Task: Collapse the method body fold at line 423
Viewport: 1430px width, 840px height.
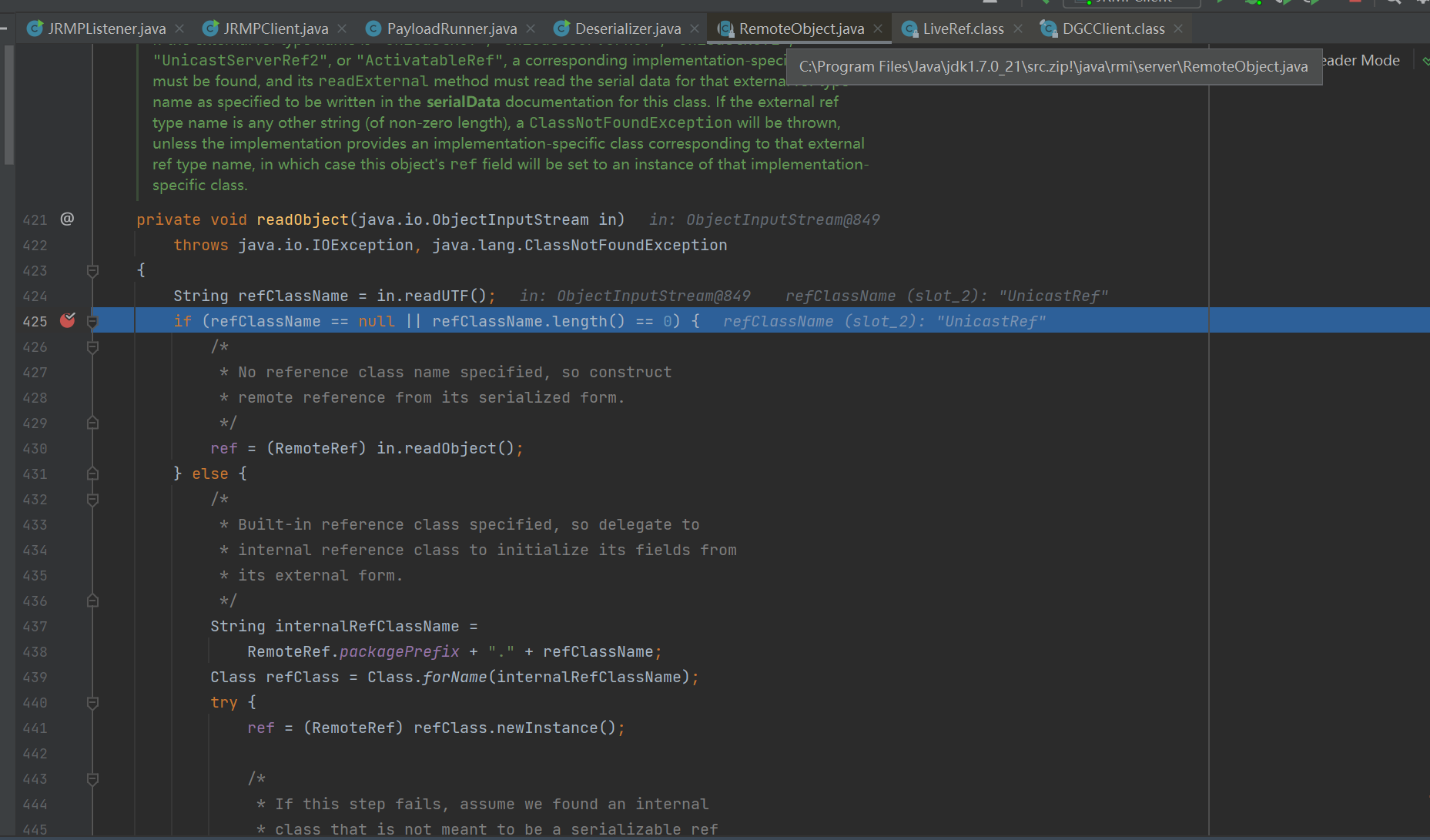Action: pyautogui.click(x=92, y=270)
